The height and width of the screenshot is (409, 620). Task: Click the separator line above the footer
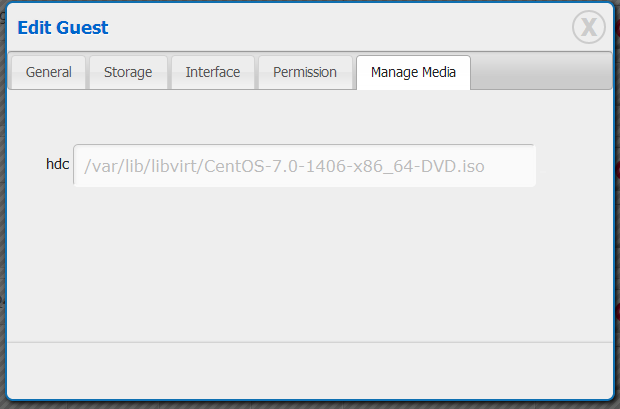point(310,342)
